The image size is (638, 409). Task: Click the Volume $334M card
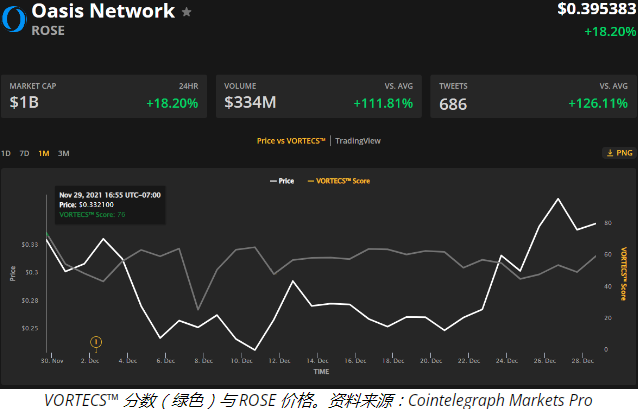coord(319,96)
